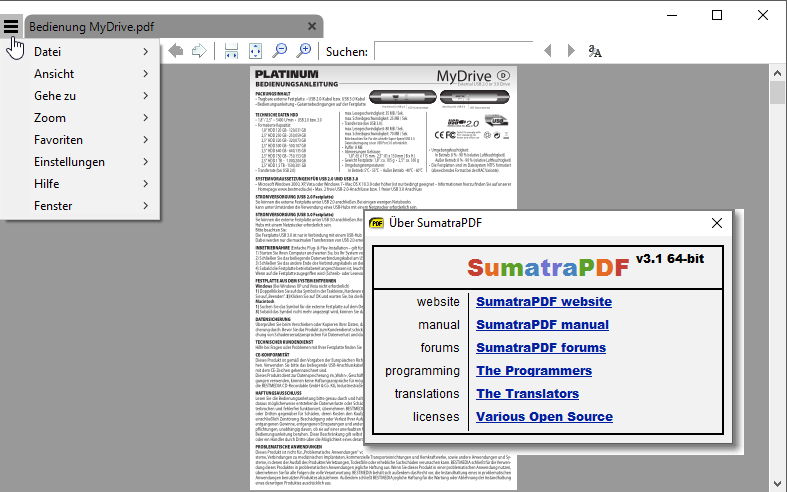The image size is (787, 492).
Task: Click the fit page icon
Action: (x=255, y=51)
